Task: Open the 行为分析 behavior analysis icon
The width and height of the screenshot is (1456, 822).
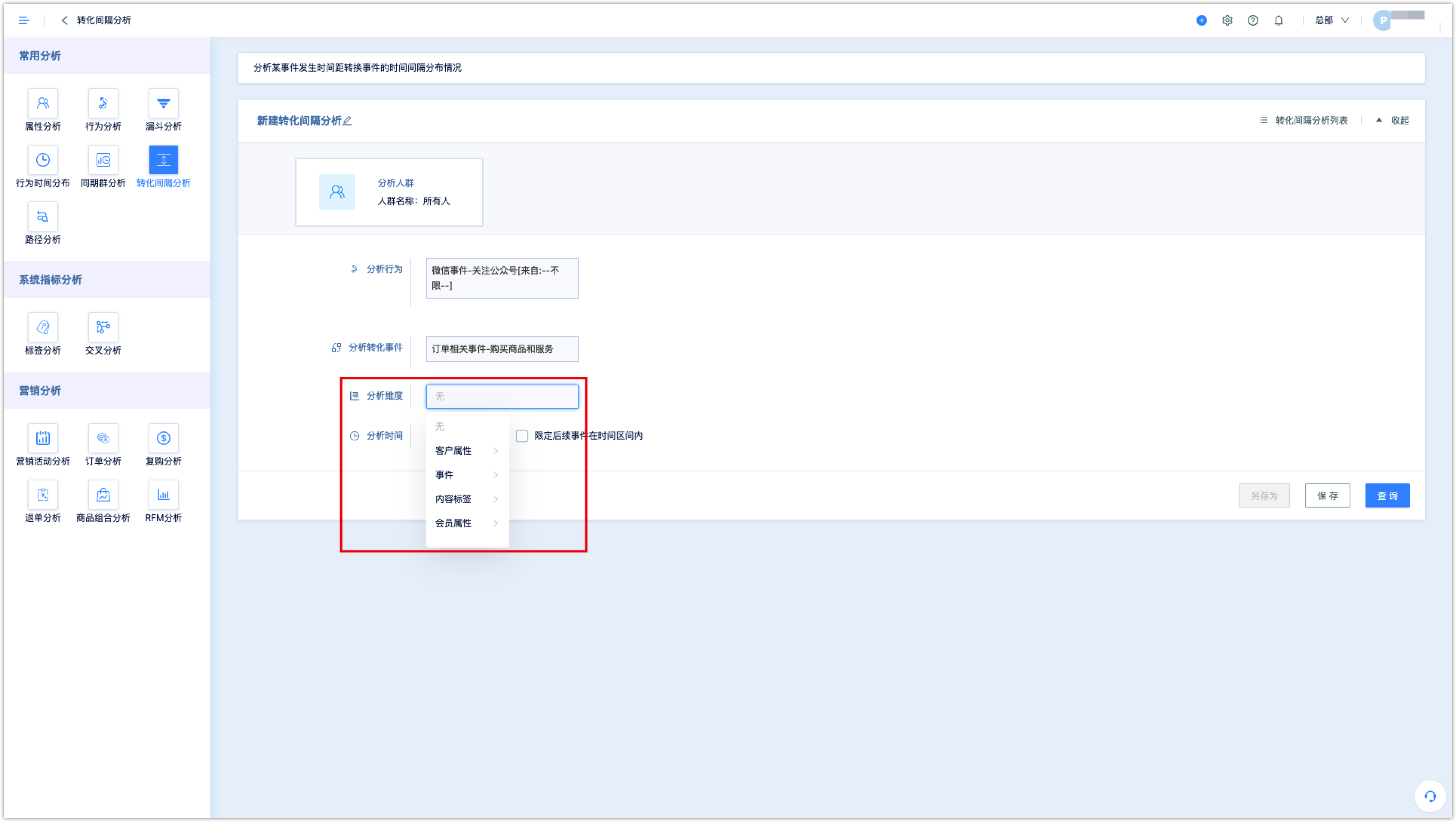Action: coord(103,103)
